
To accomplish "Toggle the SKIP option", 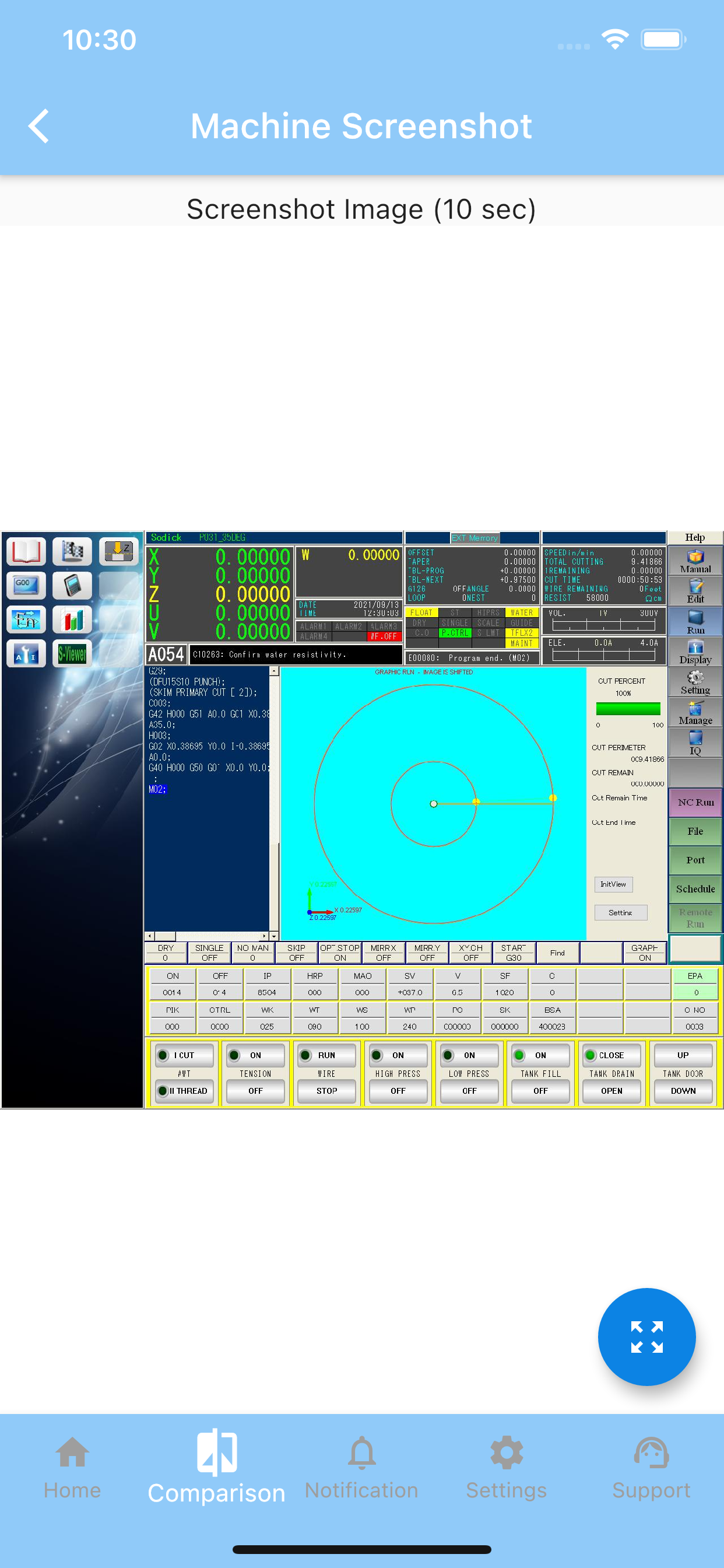I will pos(296,953).
